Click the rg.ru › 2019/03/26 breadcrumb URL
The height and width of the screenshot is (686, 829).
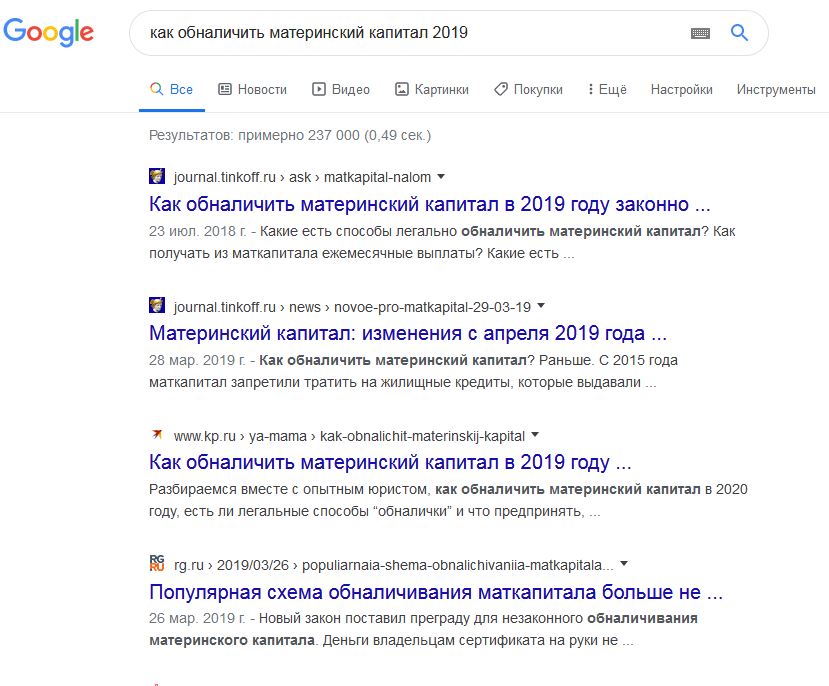coord(394,565)
